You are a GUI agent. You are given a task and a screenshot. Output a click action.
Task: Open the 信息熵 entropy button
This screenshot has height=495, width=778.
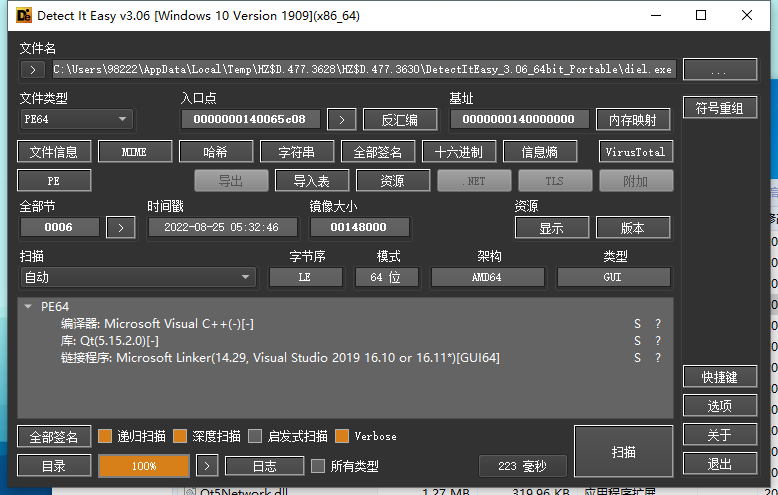click(540, 152)
